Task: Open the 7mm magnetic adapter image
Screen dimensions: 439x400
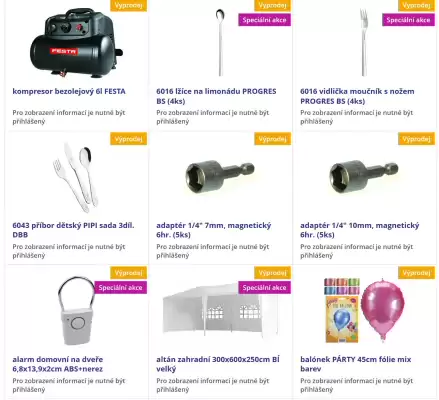Action: tap(220, 177)
